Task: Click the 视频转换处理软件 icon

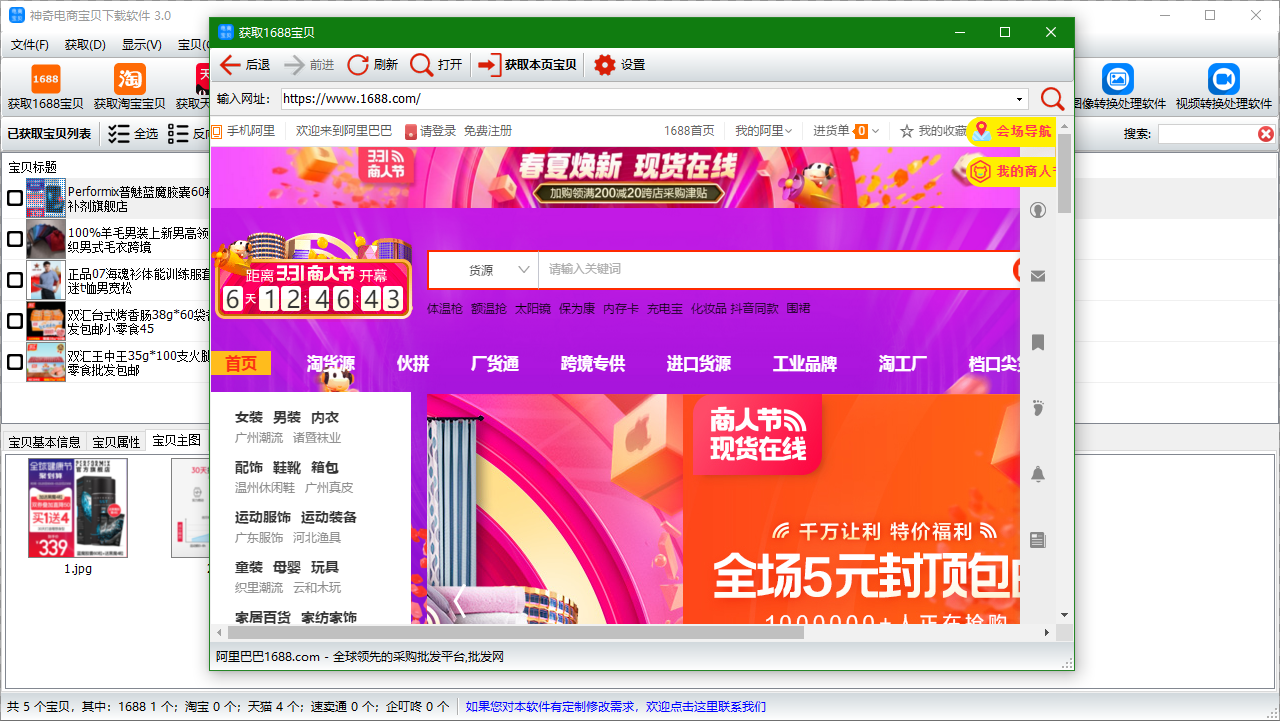Action: point(1223,78)
